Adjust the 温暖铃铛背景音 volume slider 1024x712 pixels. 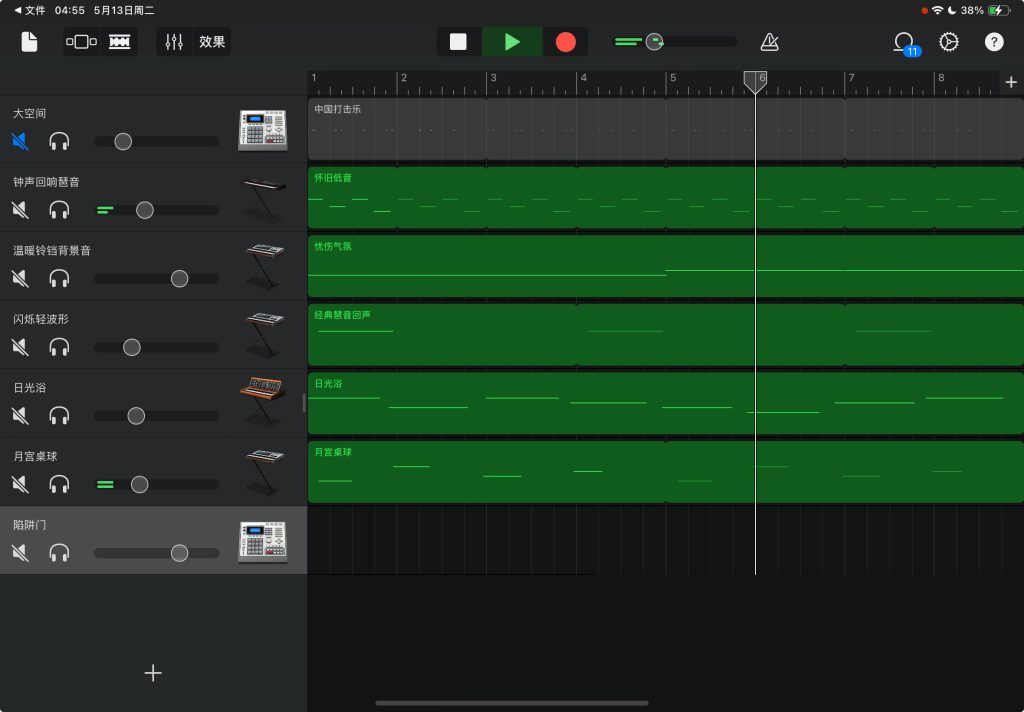click(180, 278)
